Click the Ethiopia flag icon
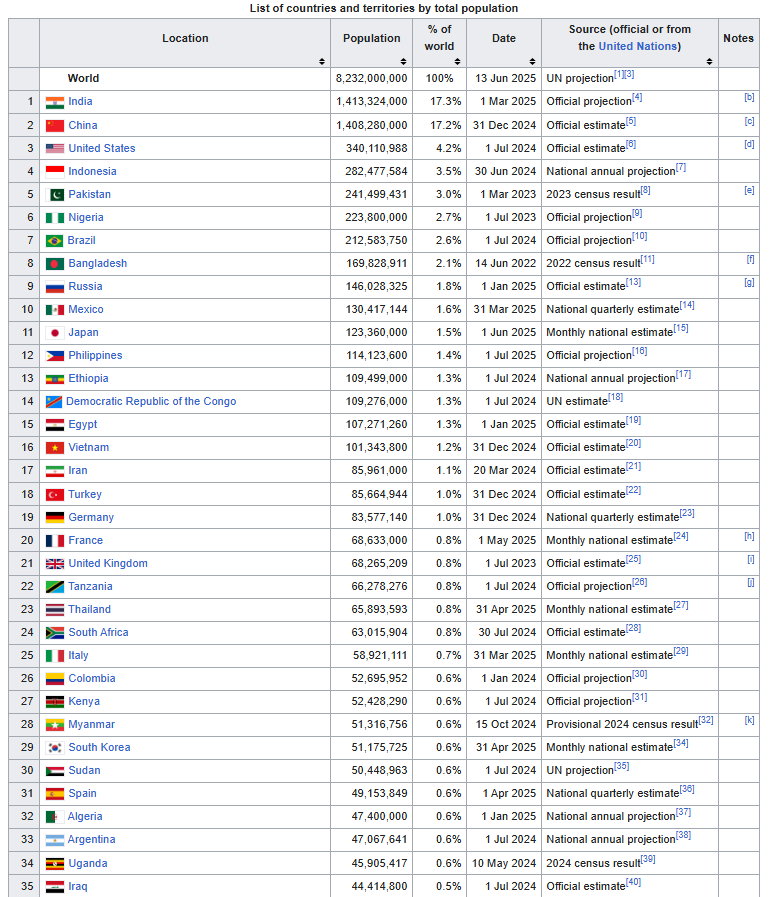Screen dimensions: 774x897 coord(55,379)
